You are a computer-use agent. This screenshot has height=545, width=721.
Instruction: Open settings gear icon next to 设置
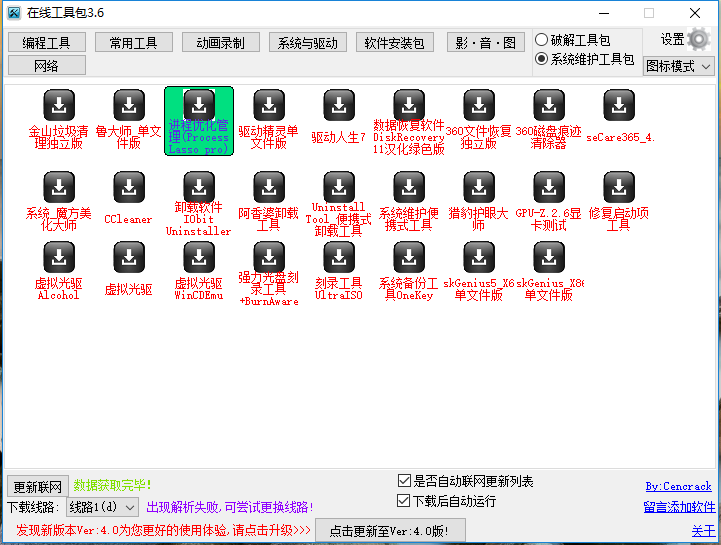pyautogui.click(x=698, y=40)
